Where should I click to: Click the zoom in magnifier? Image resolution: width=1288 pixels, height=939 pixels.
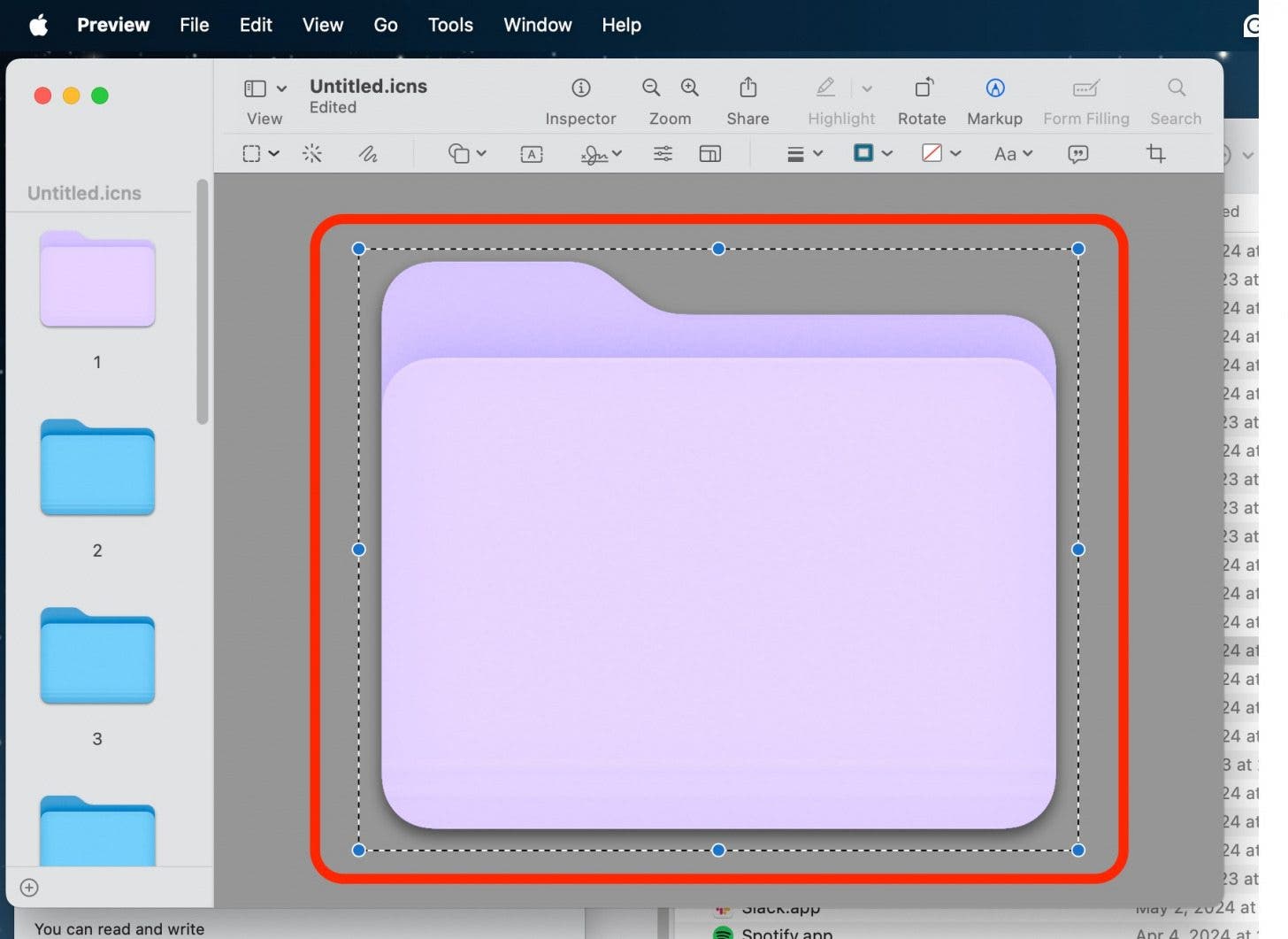point(690,88)
